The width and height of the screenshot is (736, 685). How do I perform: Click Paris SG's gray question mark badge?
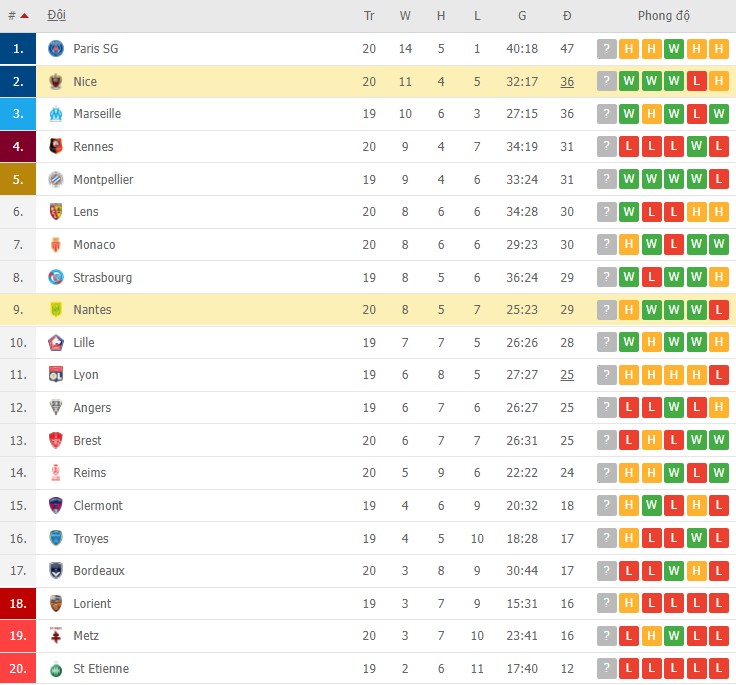click(606, 49)
